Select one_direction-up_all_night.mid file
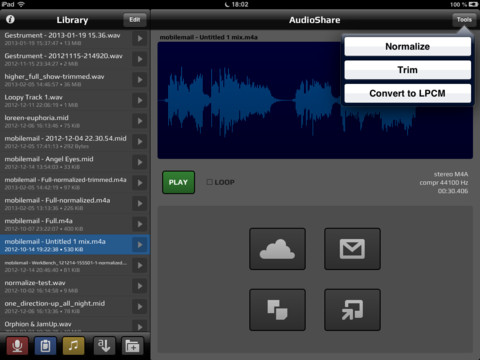 click(75, 307)
